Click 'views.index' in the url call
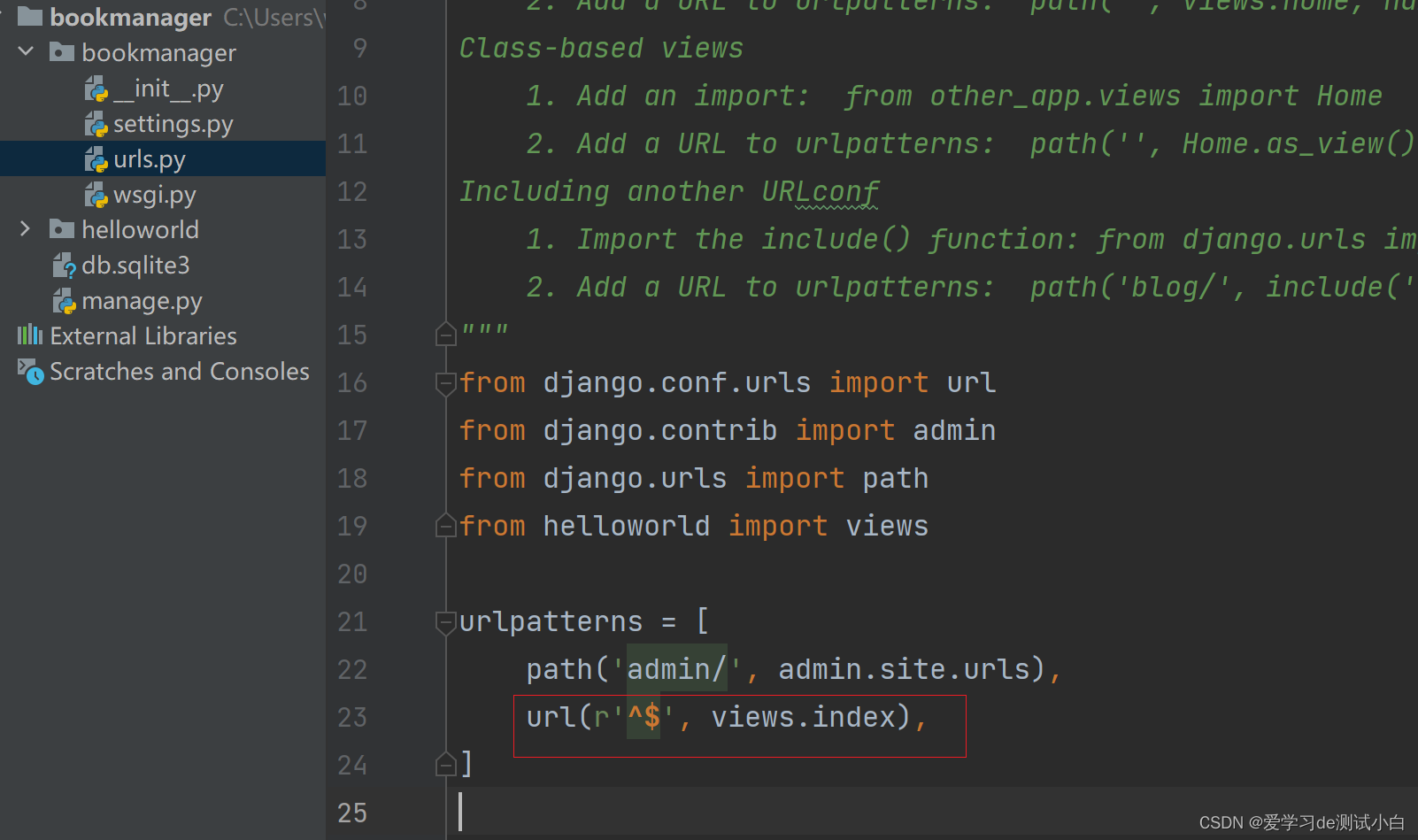 pyautogui.click(x=803, y=717)
